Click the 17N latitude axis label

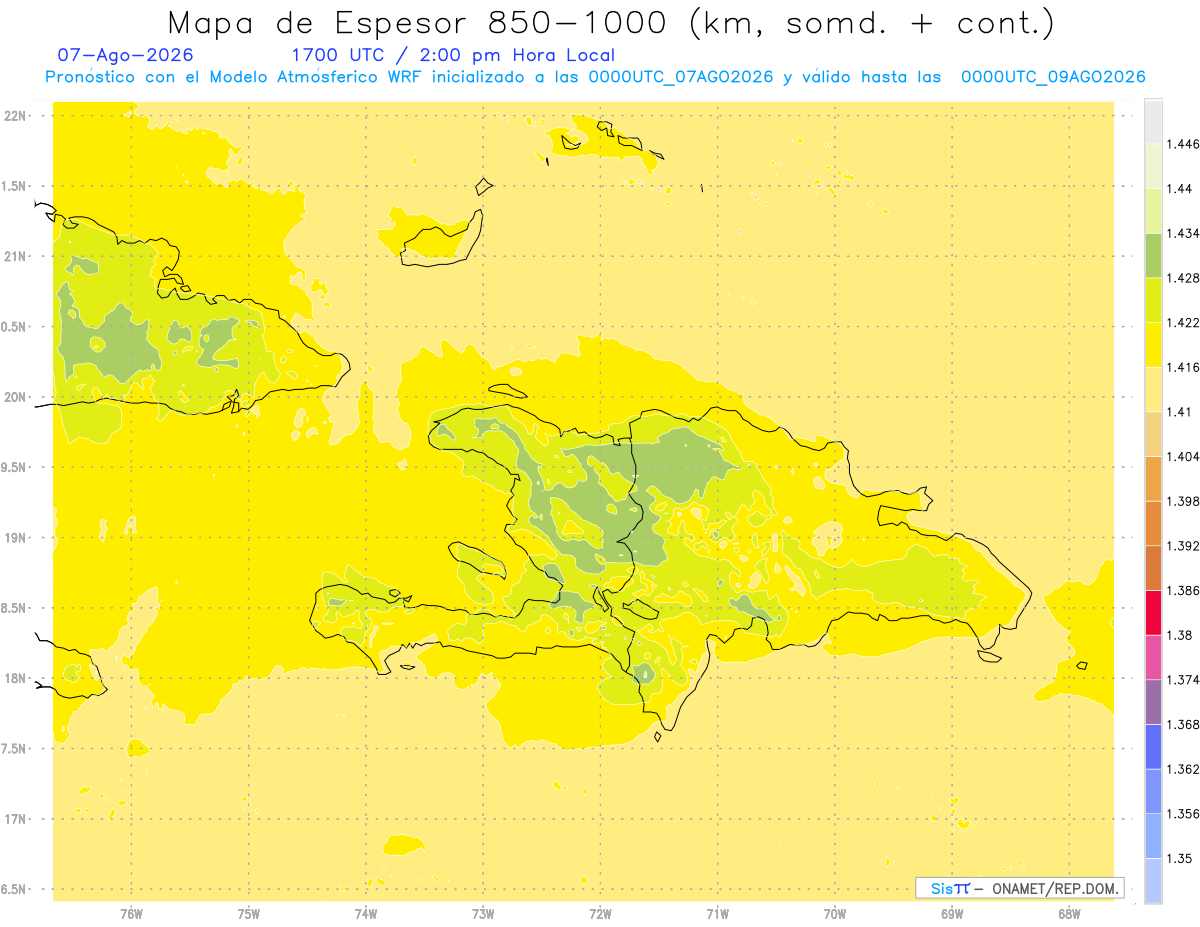coord(15,819)
